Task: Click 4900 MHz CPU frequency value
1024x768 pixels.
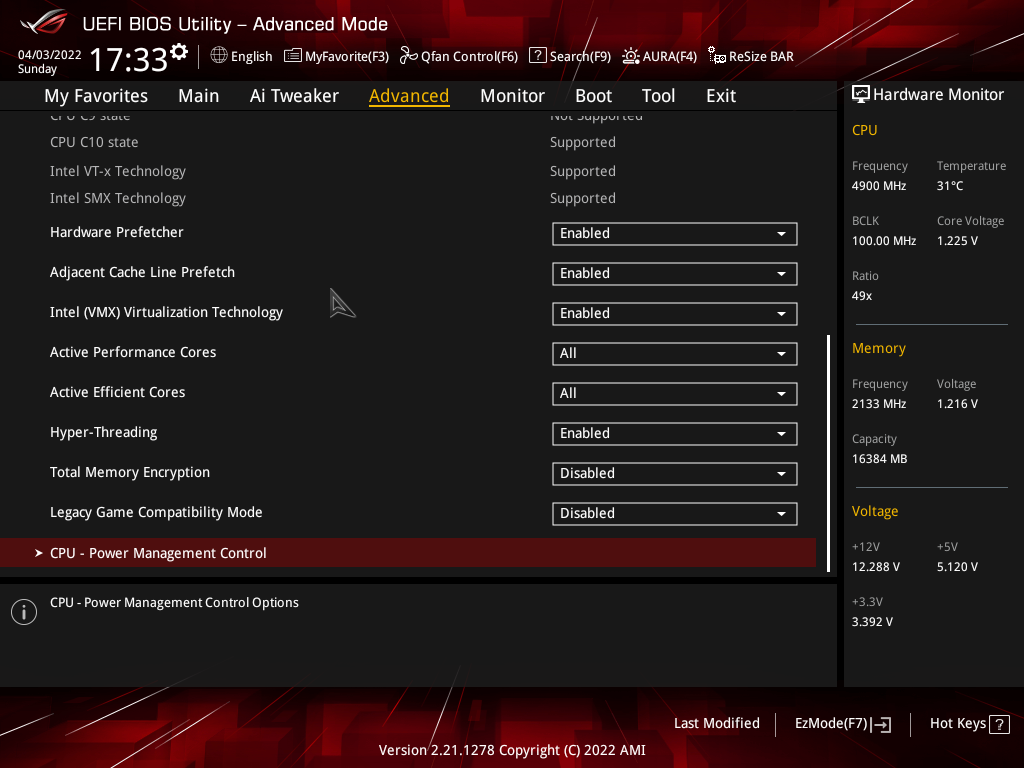Action: [x=879, y=186]
